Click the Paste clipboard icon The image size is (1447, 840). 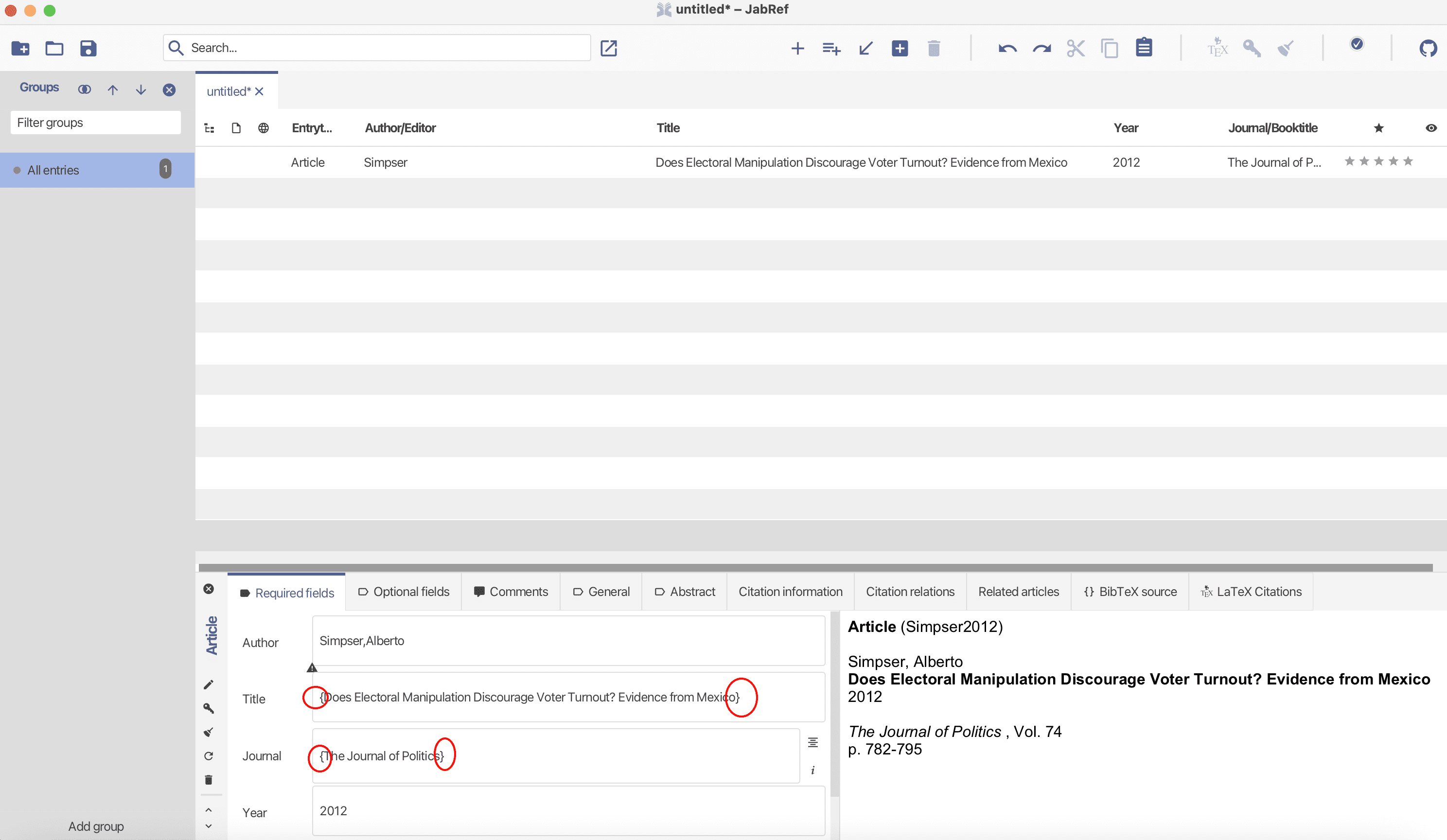click(1143, 48)
